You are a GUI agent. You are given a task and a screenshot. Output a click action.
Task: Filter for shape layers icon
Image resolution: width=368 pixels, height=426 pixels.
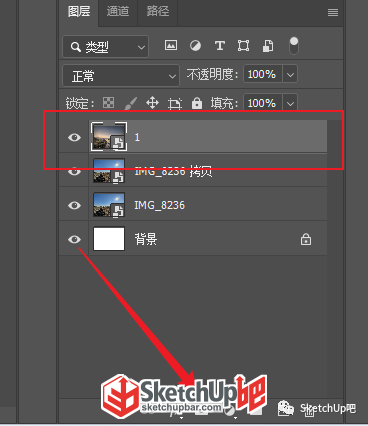(243, 45)
